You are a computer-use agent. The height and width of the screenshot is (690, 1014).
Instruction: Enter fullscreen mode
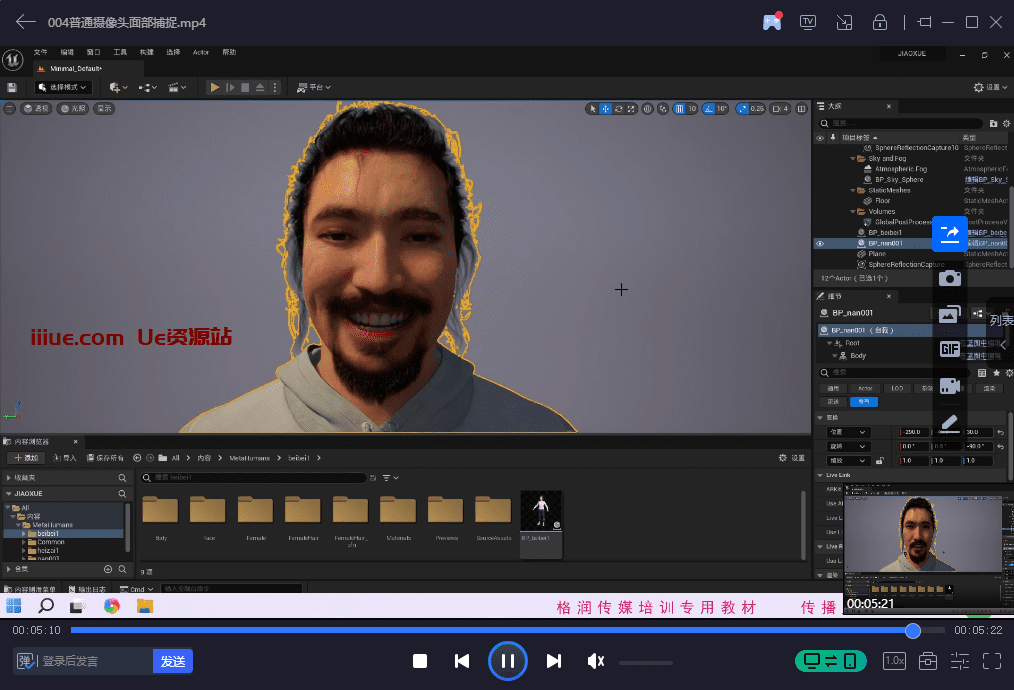click(992, 661)
